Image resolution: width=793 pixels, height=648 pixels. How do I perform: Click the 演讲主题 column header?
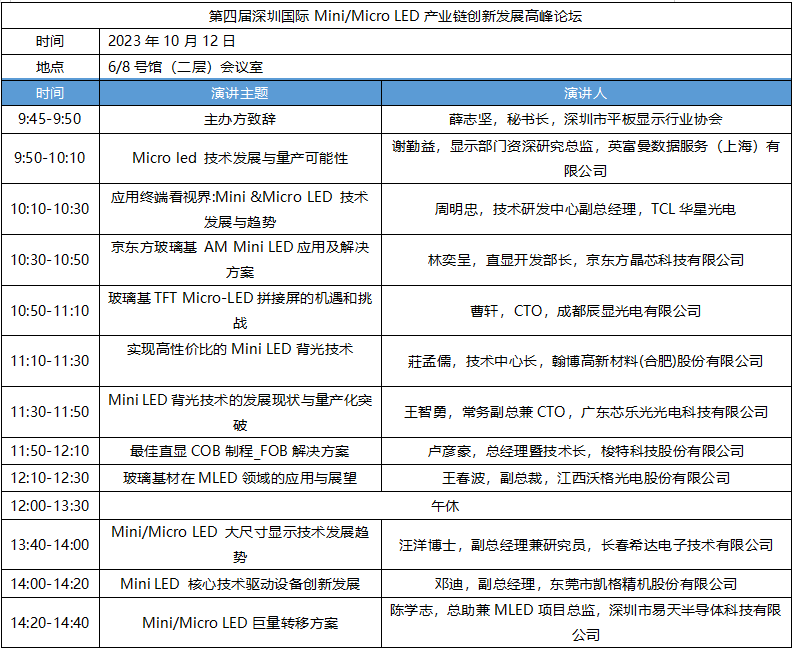click(x=240, y=93)
